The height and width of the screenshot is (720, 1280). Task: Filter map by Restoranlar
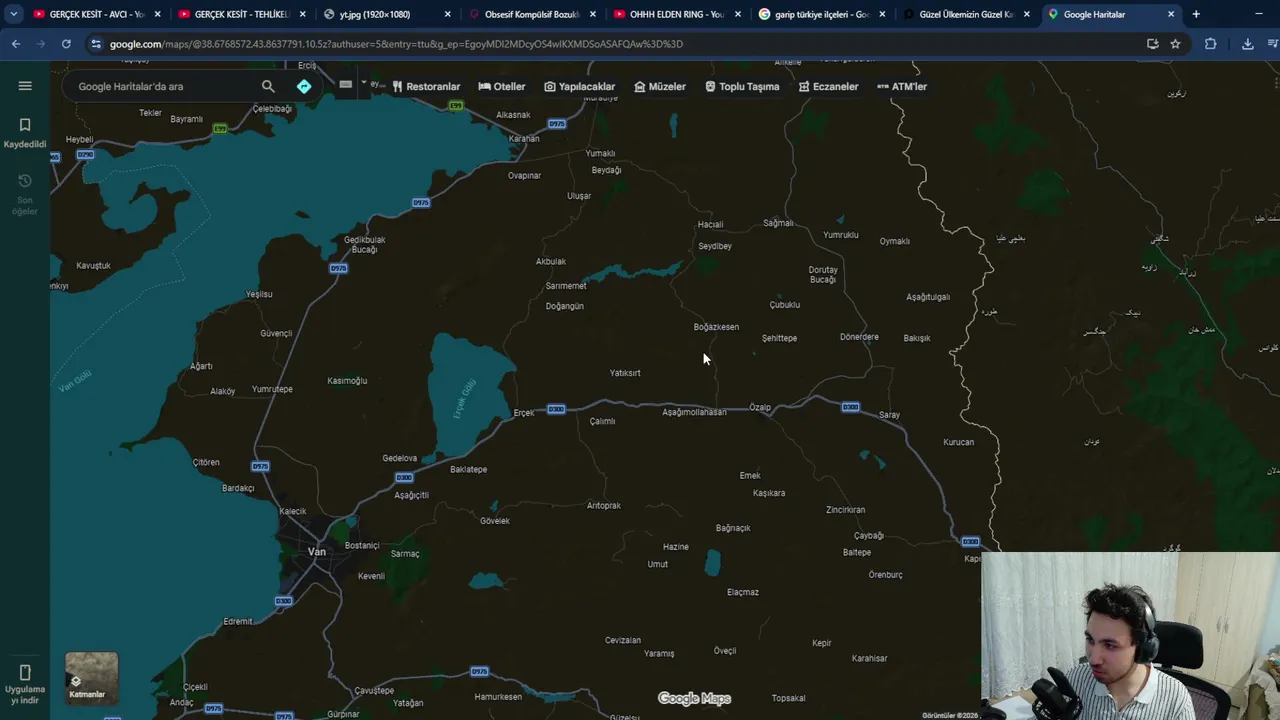426,87
